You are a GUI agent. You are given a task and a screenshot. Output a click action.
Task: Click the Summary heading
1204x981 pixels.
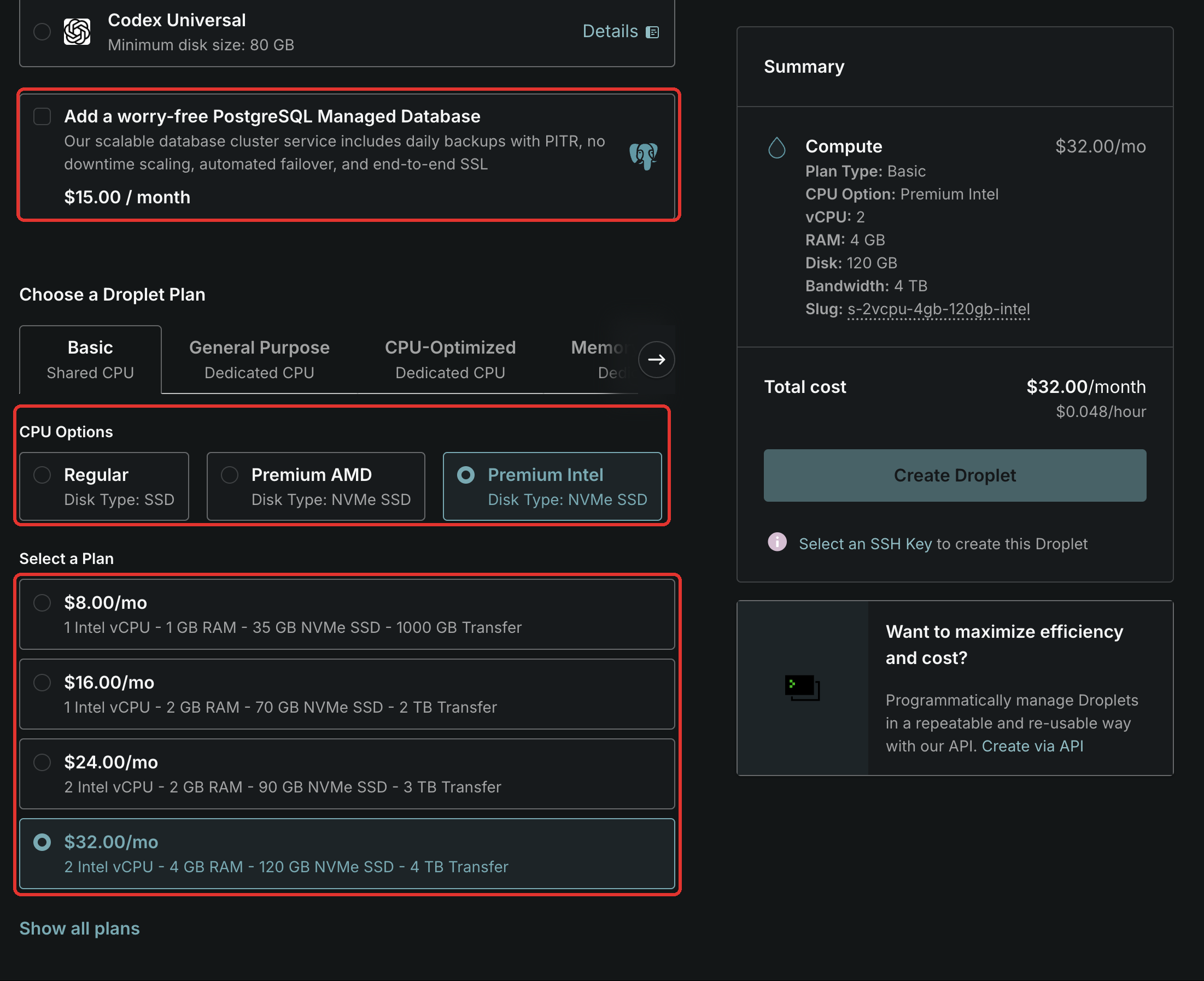(x=804, y=67)
